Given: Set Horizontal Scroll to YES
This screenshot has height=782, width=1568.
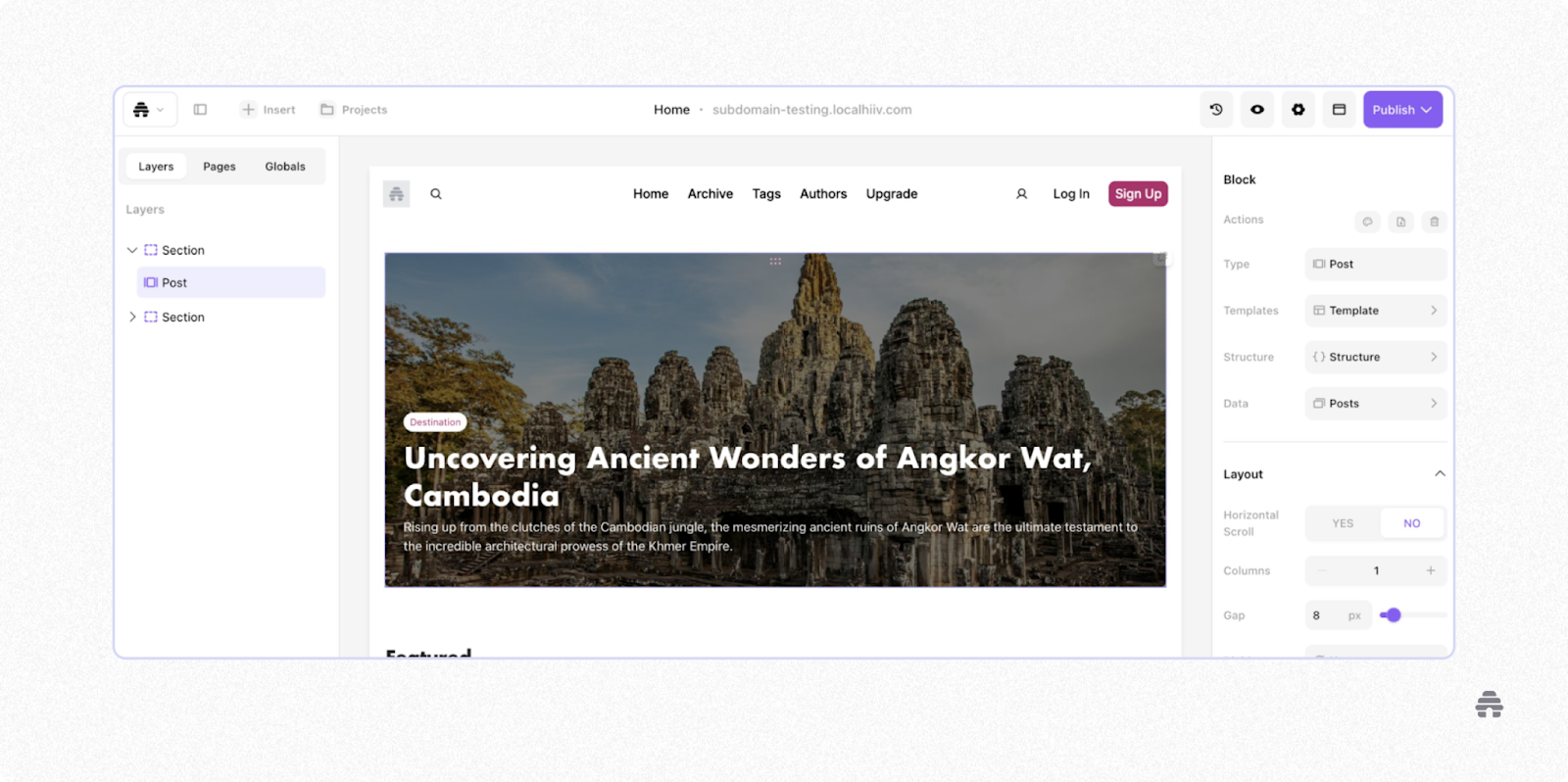Looking at the screenshot, I should 1343,523.
